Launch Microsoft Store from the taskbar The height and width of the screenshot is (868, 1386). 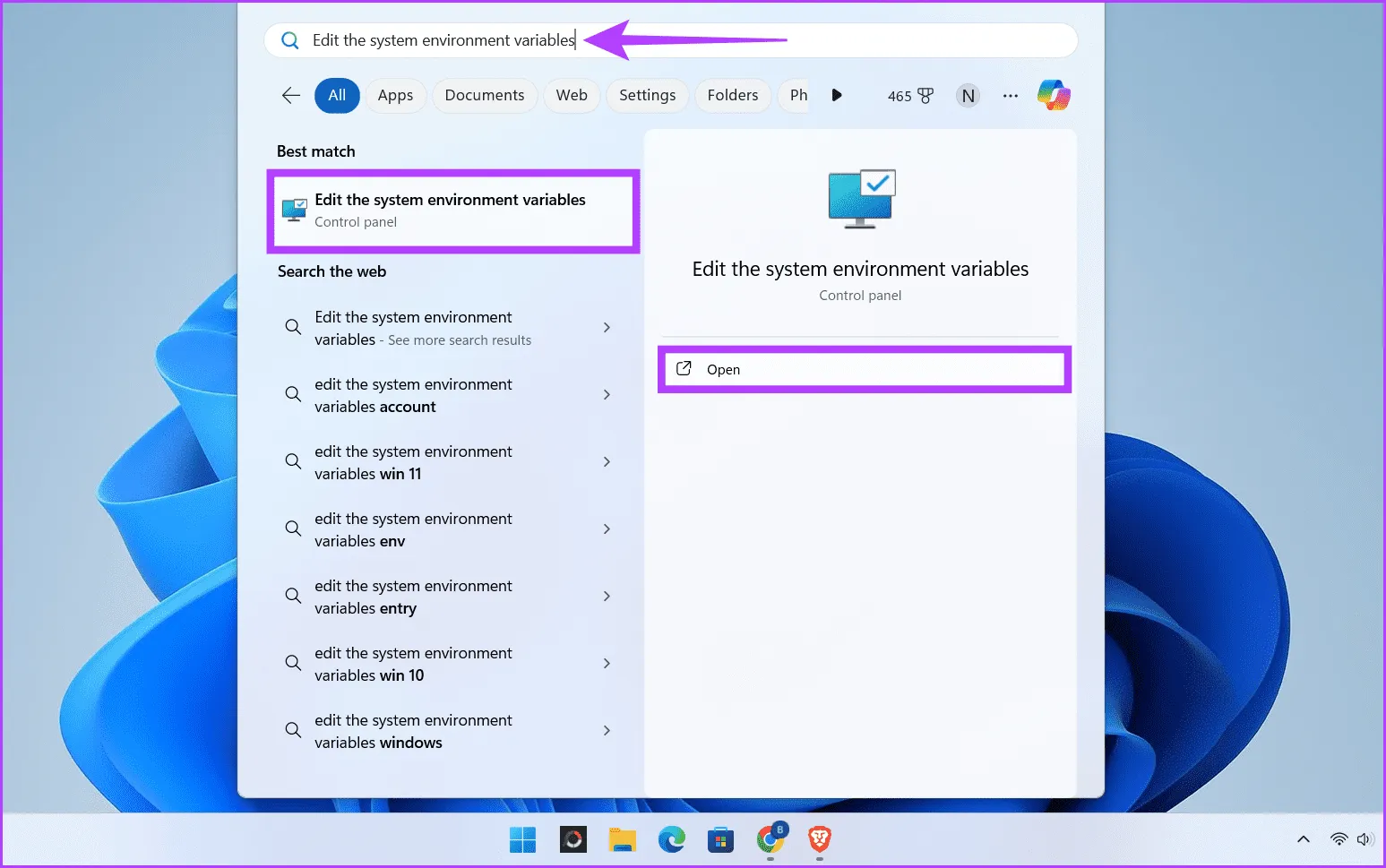point(720,839)
